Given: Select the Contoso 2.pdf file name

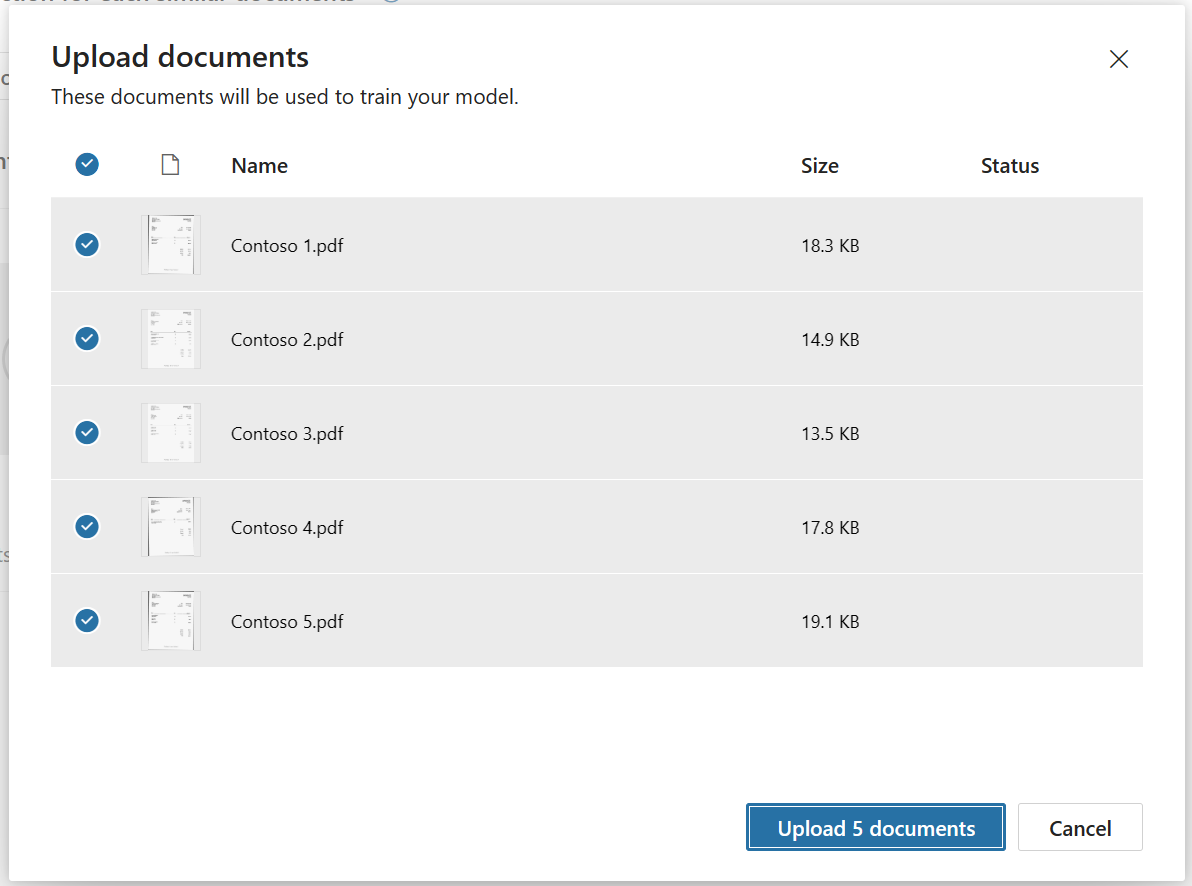Looking at the screenshot, I should (x=287, y=340).
